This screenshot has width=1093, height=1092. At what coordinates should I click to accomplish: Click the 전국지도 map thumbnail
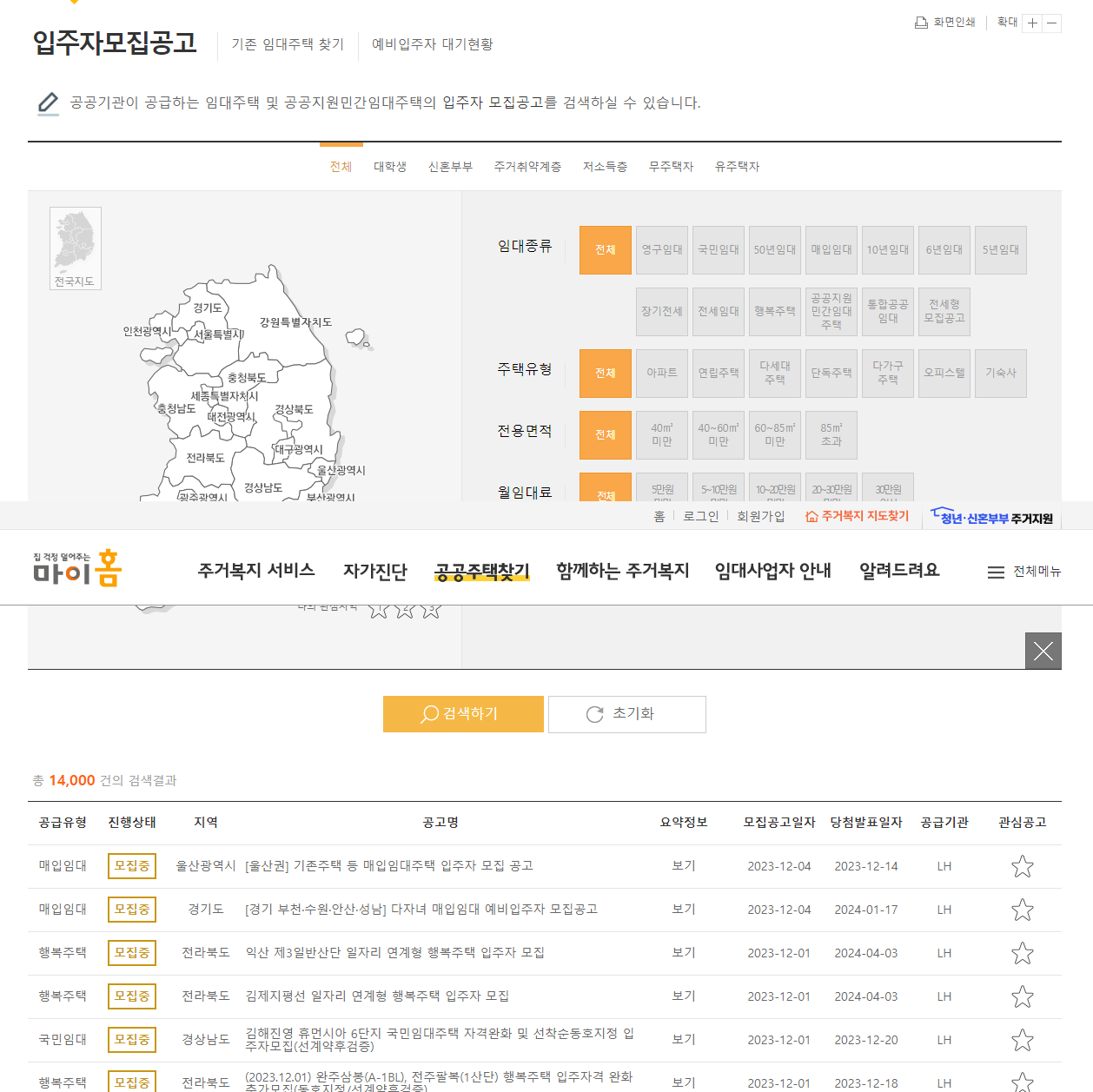tap(75, 248)
